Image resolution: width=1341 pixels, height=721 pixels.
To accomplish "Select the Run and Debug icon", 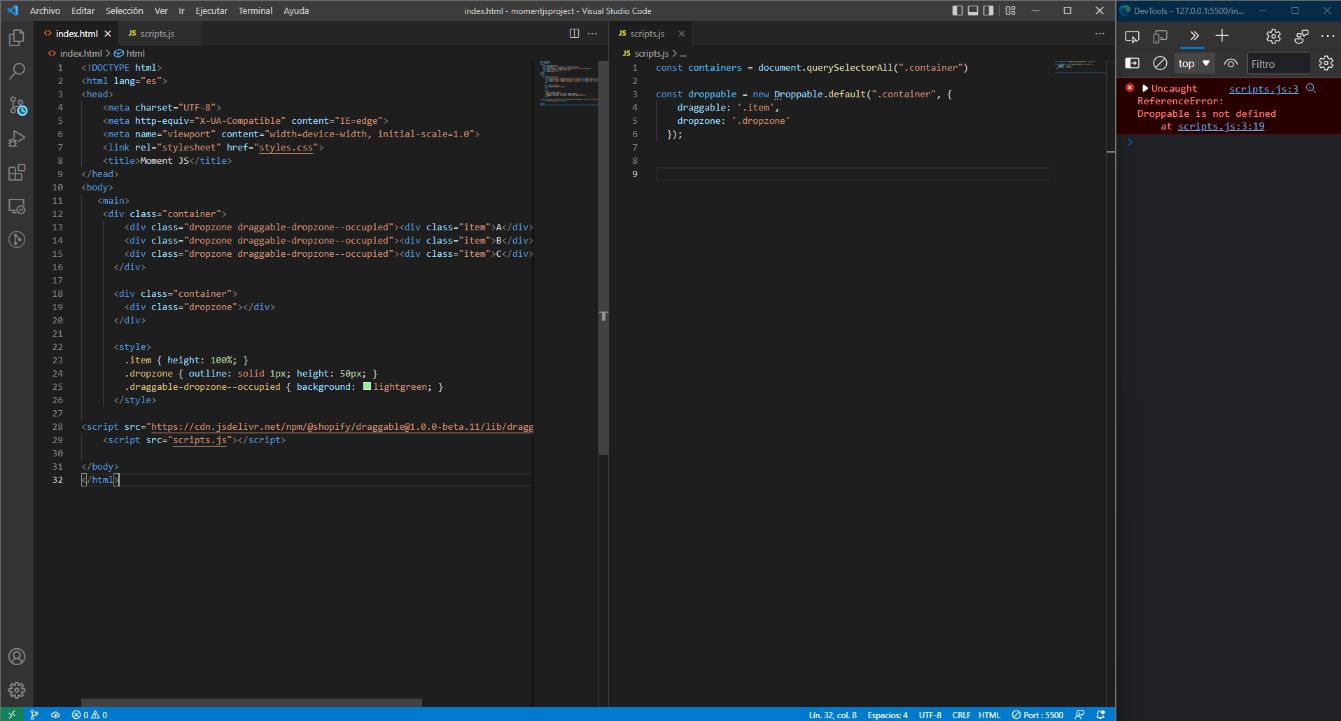I will coord(16,139).
